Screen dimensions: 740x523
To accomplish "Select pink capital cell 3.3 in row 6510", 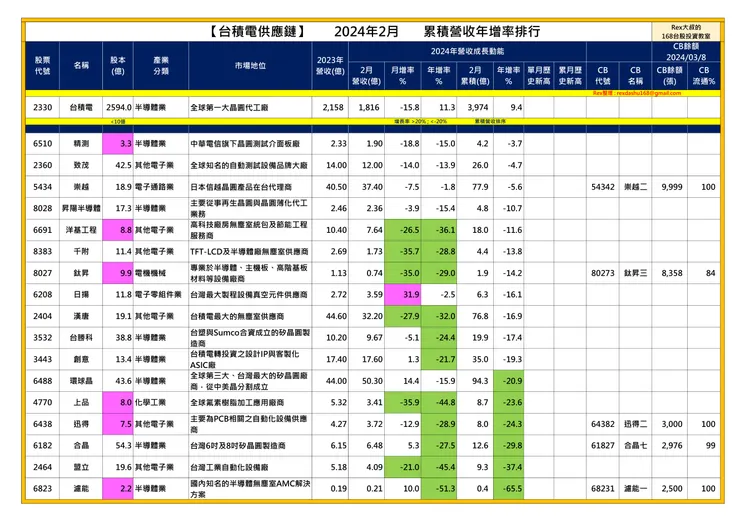I will tap(118, 143).
